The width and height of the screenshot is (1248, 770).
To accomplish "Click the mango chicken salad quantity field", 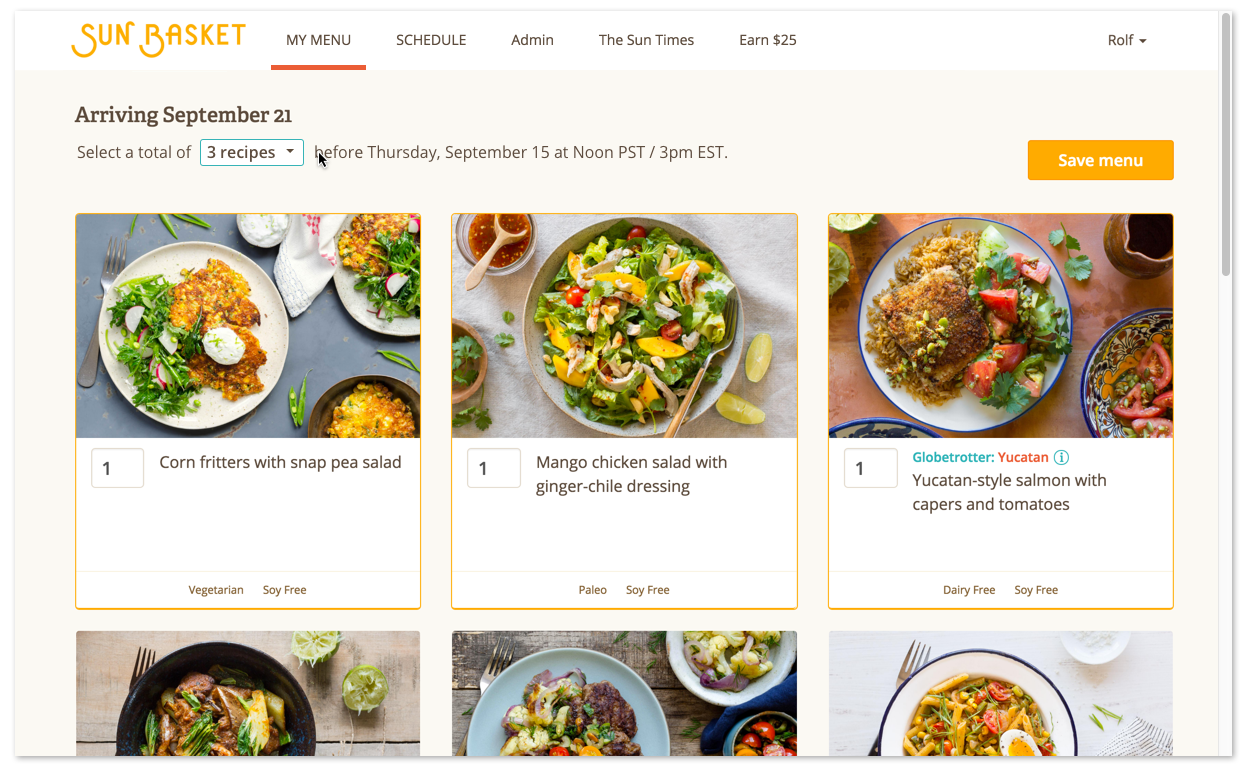I will tap(494, 468).
